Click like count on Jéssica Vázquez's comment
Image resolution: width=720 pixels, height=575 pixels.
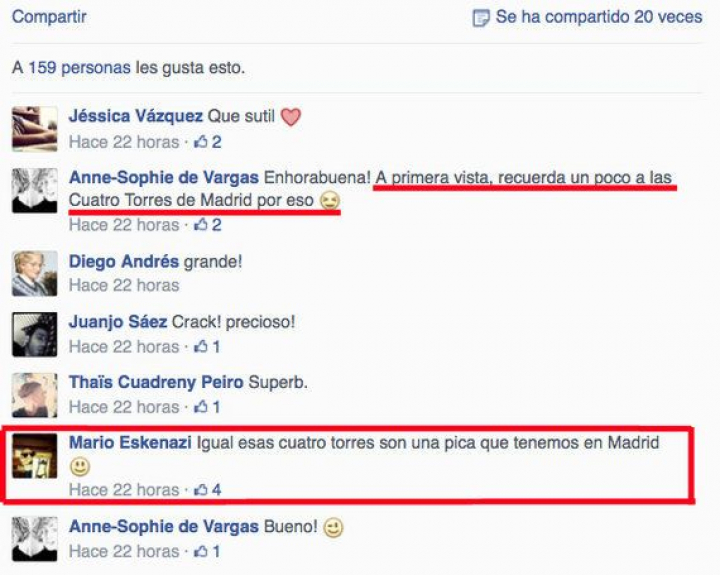pyautogui.click(x=208, y=142)
